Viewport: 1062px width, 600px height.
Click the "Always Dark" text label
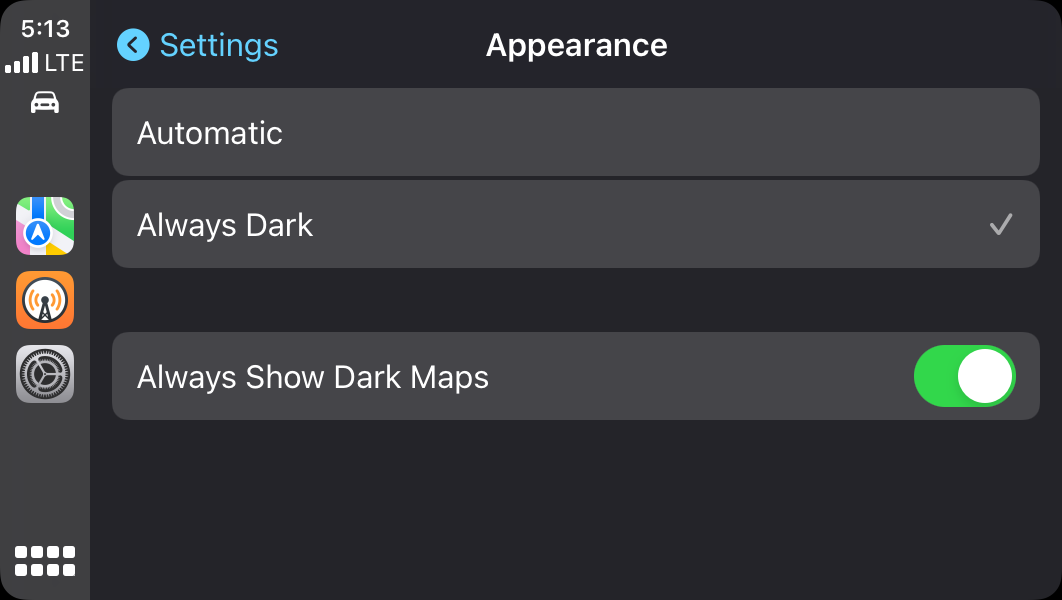225,225
